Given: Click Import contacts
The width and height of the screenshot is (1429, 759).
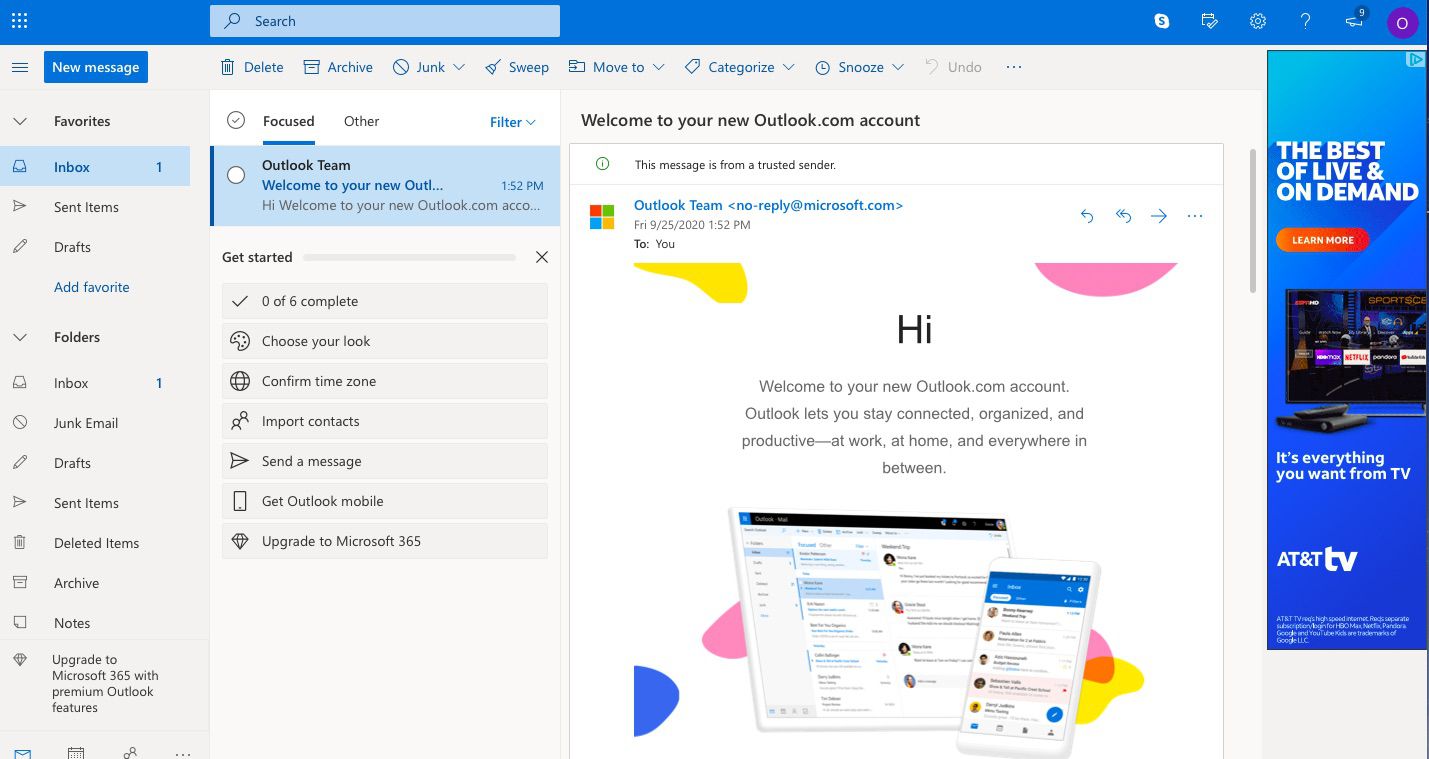Looking at the screenshot, I should click(x=385, y=421).
